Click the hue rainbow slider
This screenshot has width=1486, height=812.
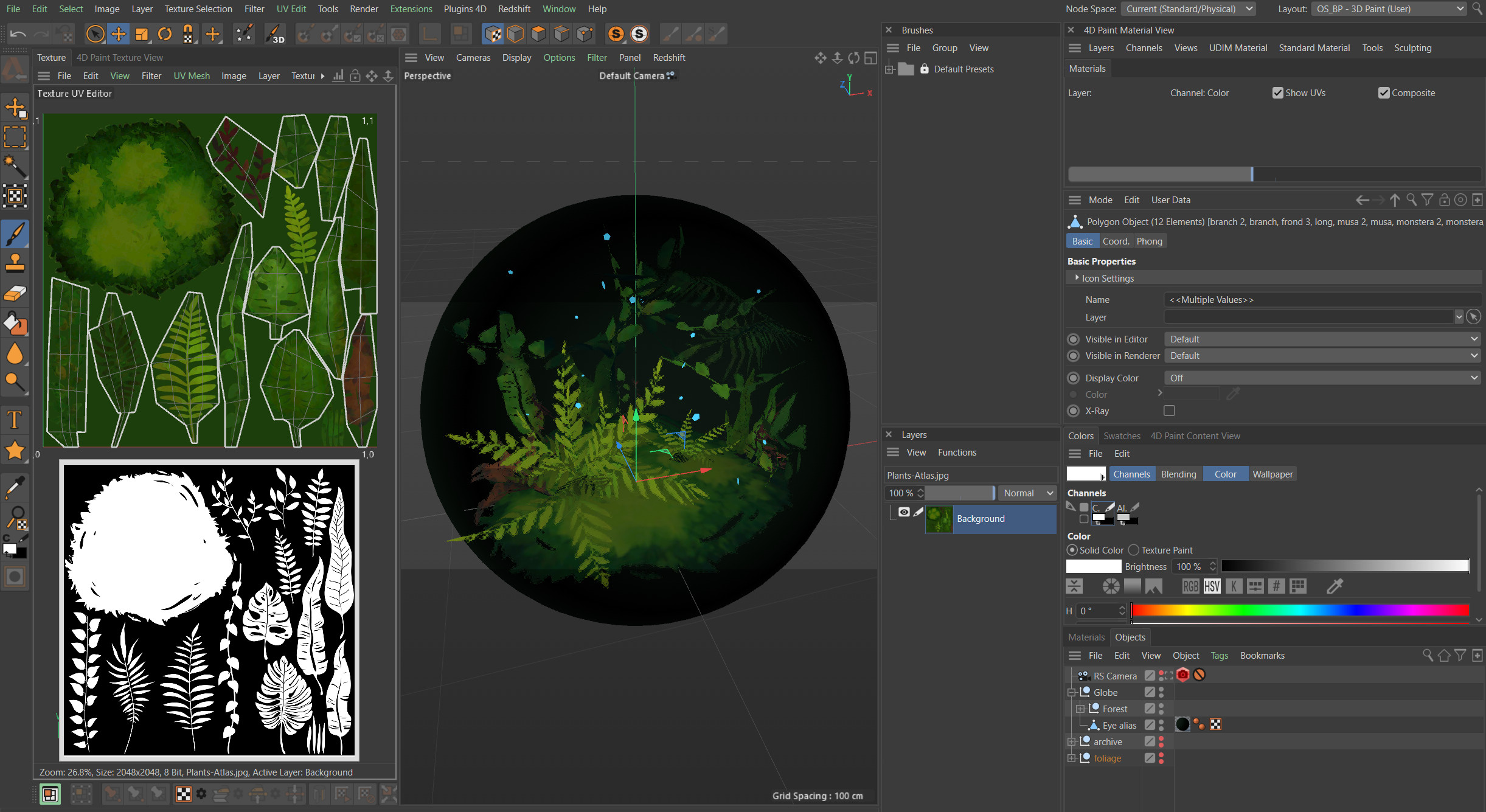pos(1300,610)
